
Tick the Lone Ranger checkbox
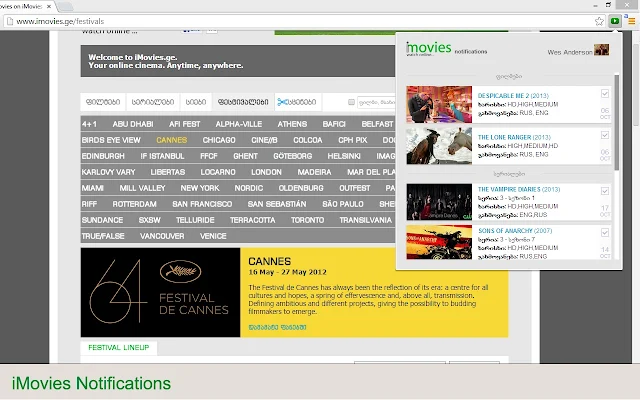pos(605,135)
